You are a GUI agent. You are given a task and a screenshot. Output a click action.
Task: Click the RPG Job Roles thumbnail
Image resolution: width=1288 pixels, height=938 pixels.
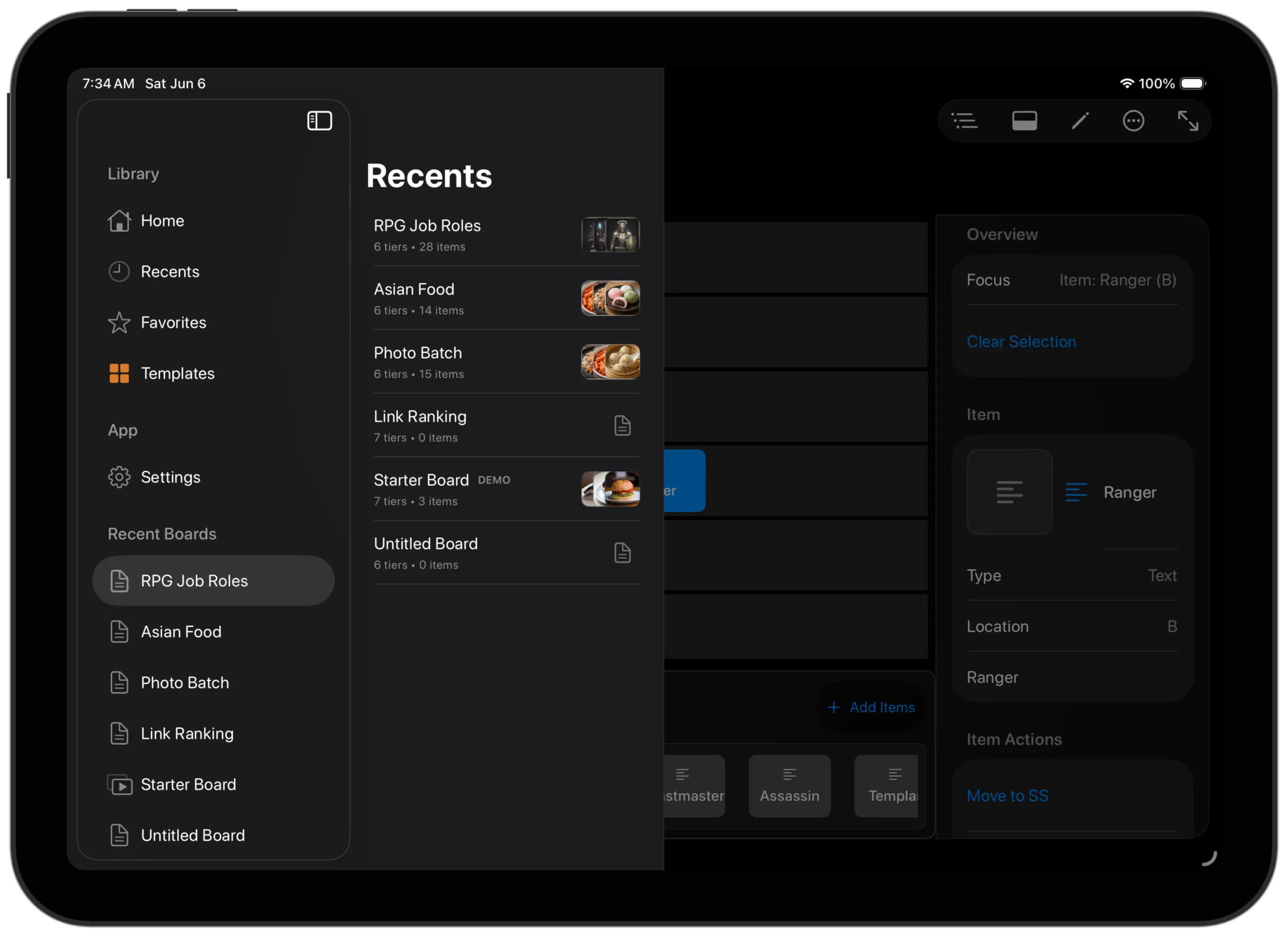[x=611, y=234]
